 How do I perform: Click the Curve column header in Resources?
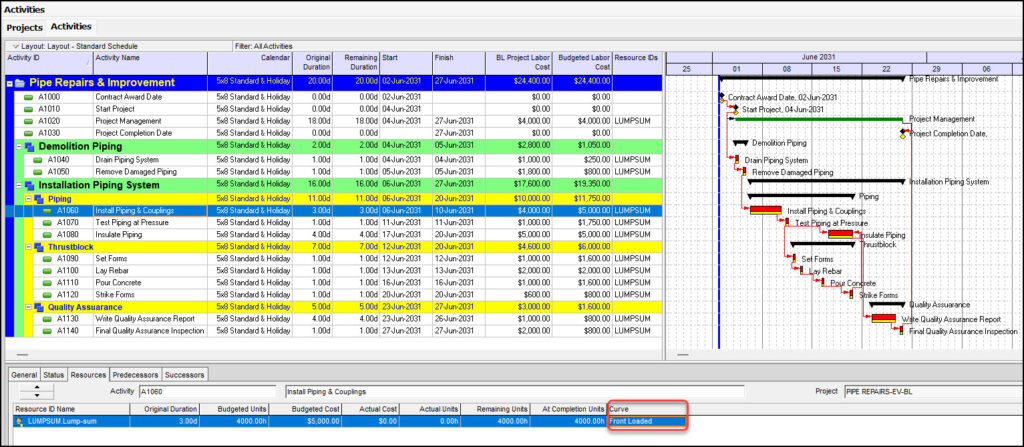647,409
